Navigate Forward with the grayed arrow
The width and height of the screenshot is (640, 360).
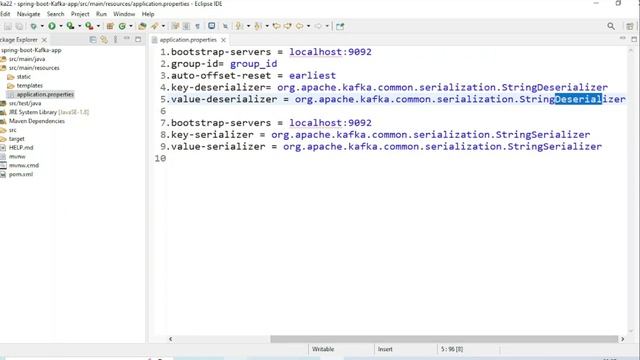(318, 26)
